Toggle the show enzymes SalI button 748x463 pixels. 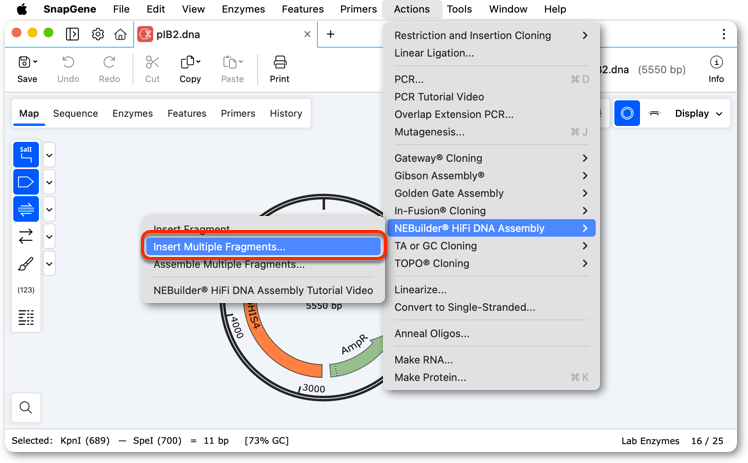click(x=26, y=155)
